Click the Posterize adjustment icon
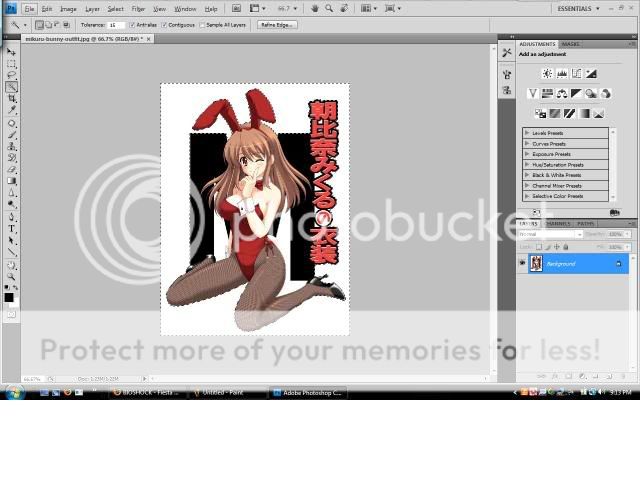The width and height of the screenshot is (640, 485). point(555,113)
